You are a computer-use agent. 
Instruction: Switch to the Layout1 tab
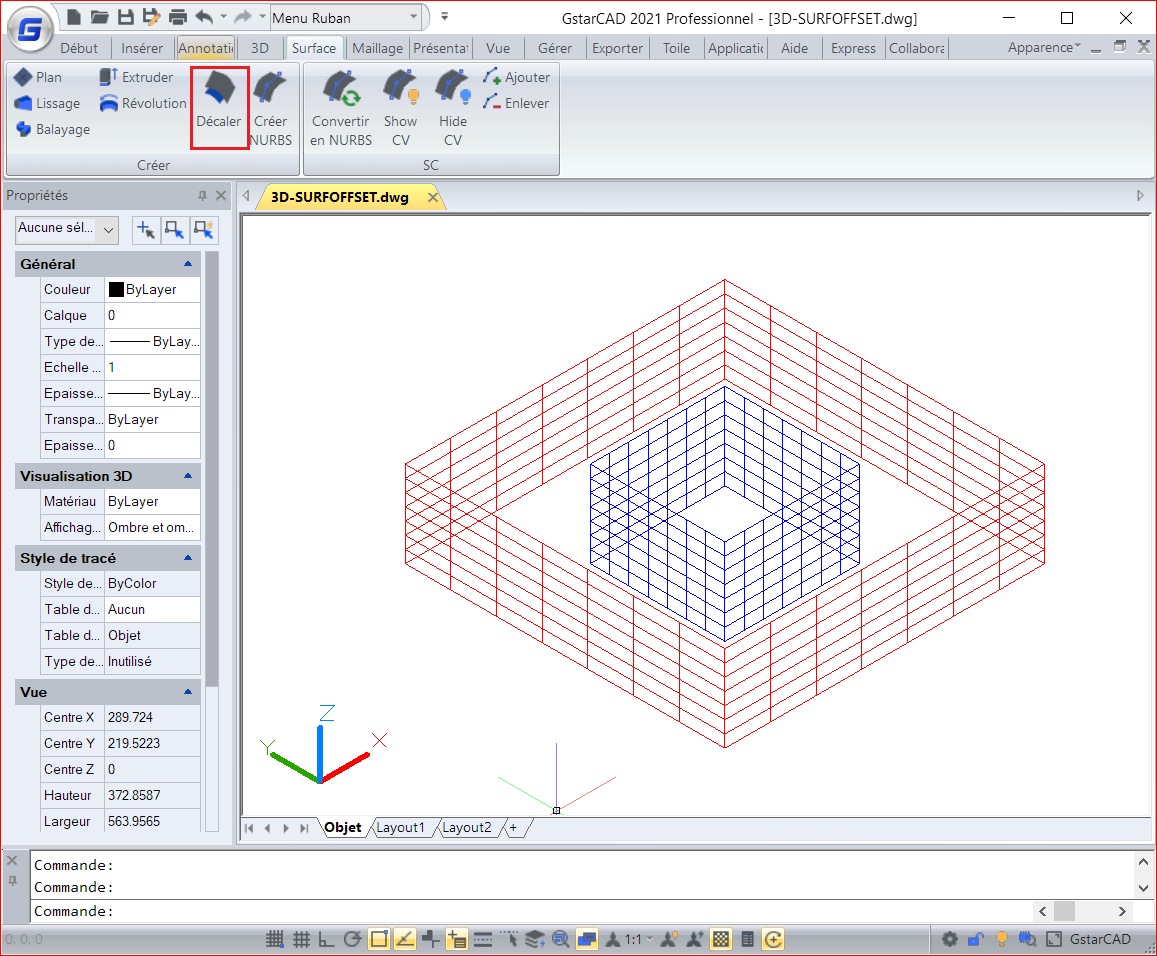click(x=401, y=828)
